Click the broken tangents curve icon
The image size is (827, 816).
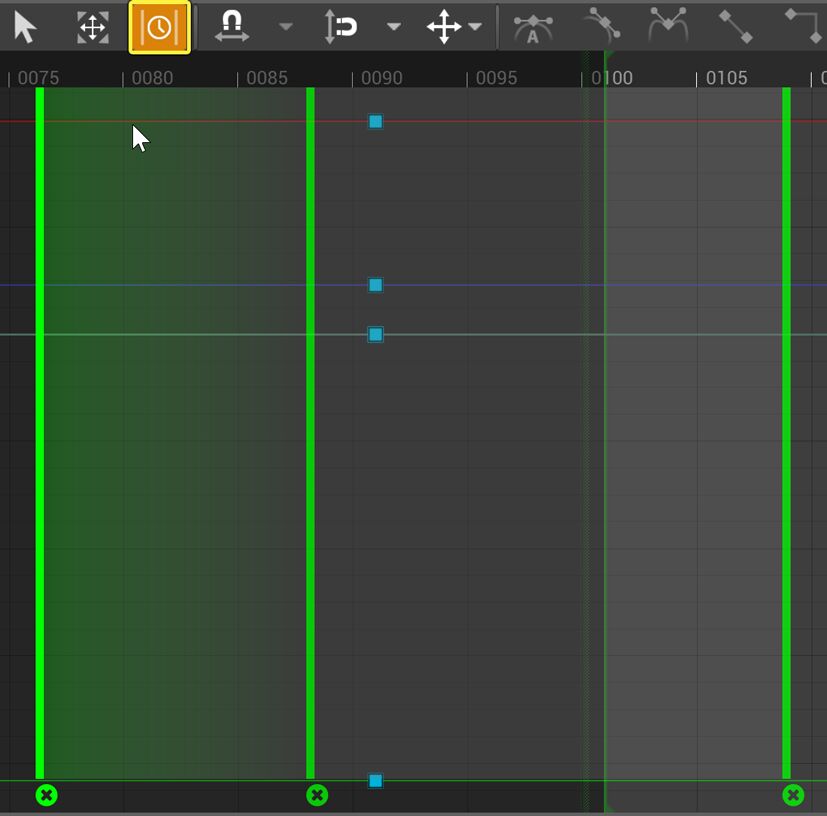click(x=667, y=27)
